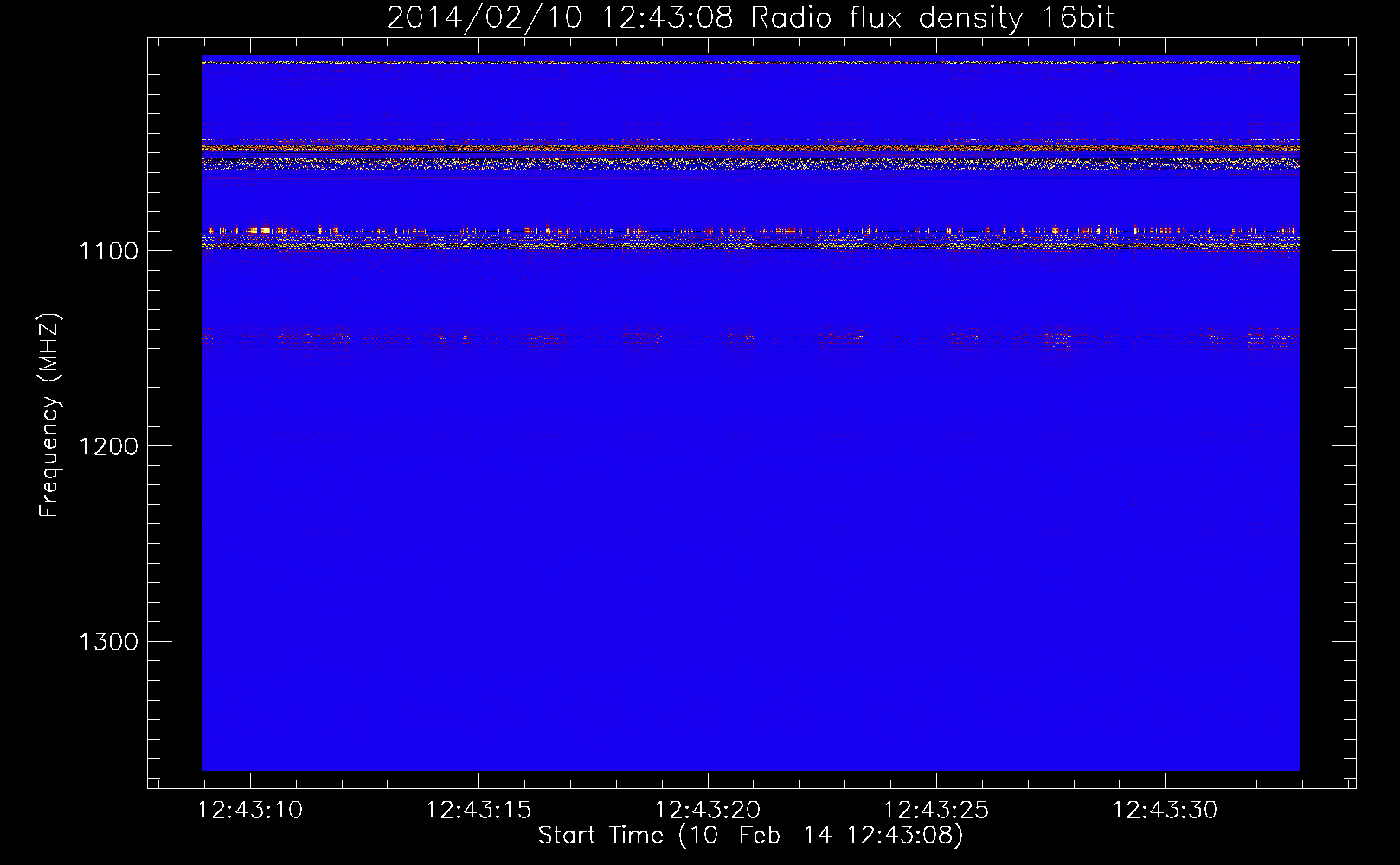This screenshot has width=1400, height=865.
Task: Click the 12:43:30 time tick label
Action: pyautogui.click(x=1165, y=811)
